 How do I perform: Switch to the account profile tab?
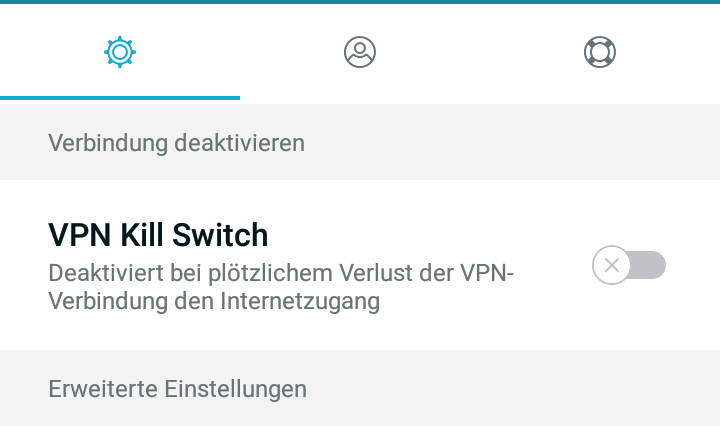(360, 52)
